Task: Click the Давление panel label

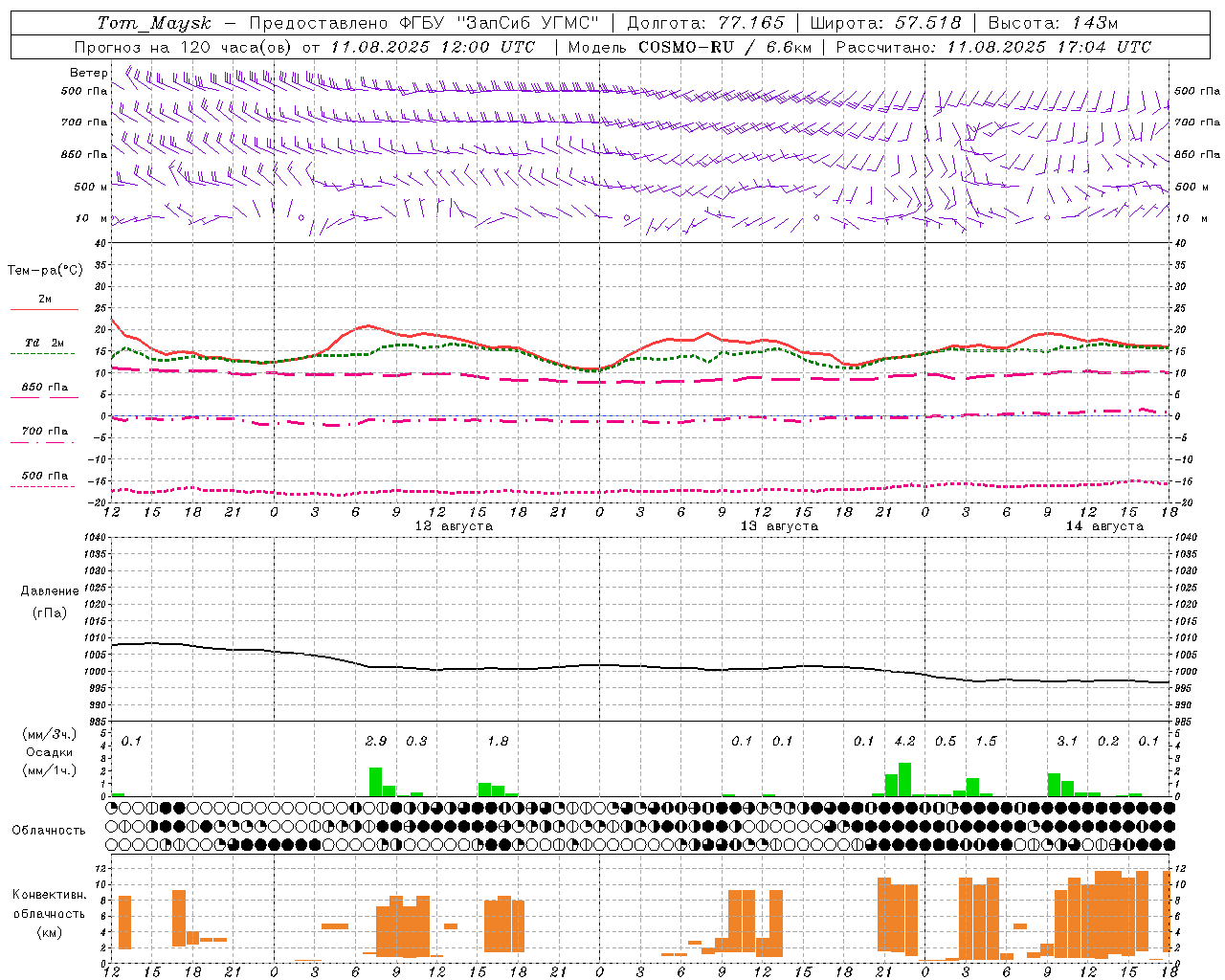Action: tap(50, 591)
